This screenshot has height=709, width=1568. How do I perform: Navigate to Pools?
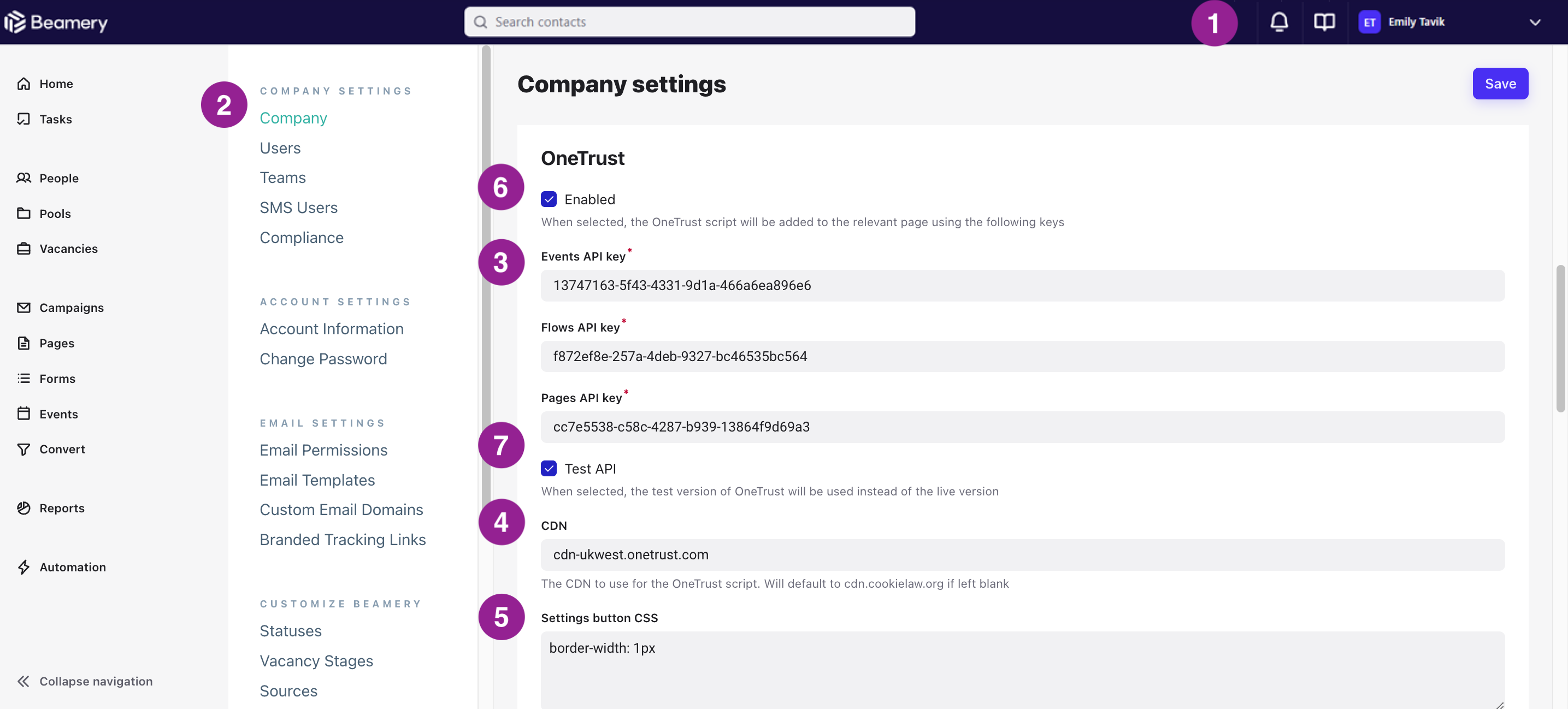pos(55,213)
